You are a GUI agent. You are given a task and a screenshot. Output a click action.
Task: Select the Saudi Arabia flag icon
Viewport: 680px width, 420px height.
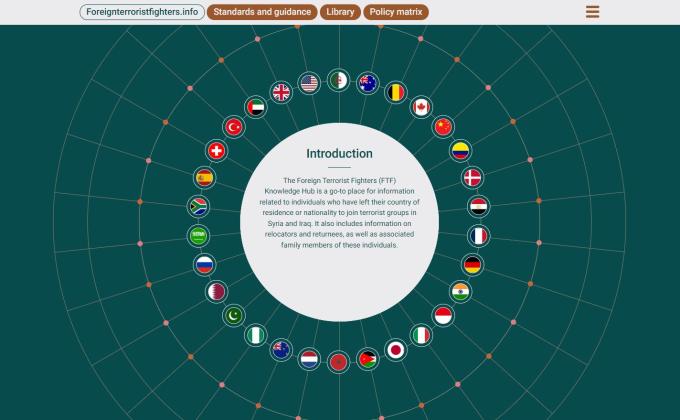pos(198,236)
